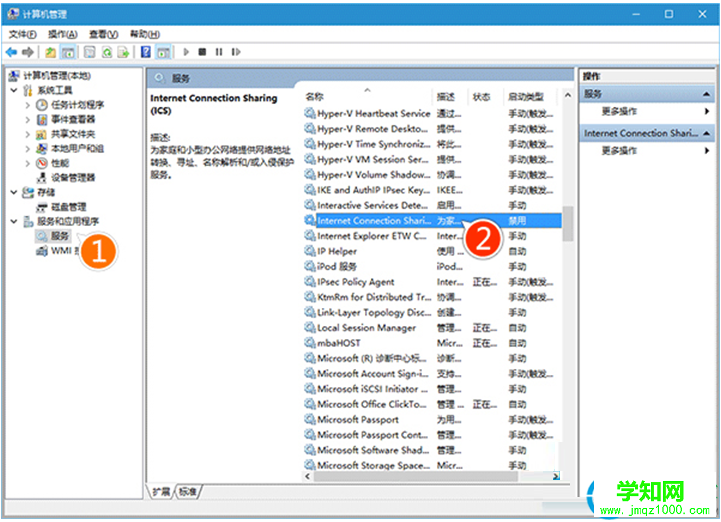Click the Refresh toolbar icon
Screen dimensions: 721x522
107,52
